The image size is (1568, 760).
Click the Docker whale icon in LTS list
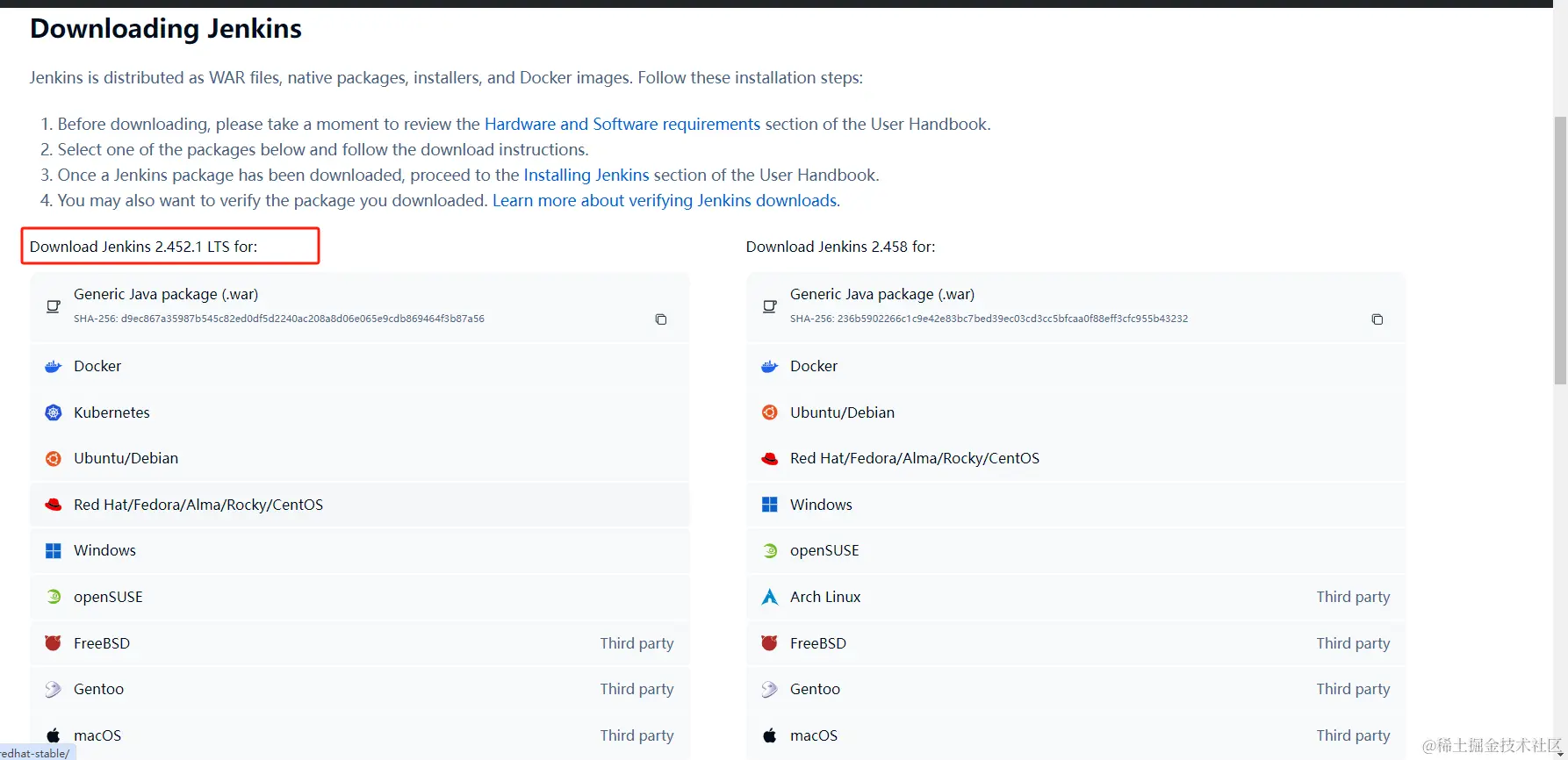[54, 367]
